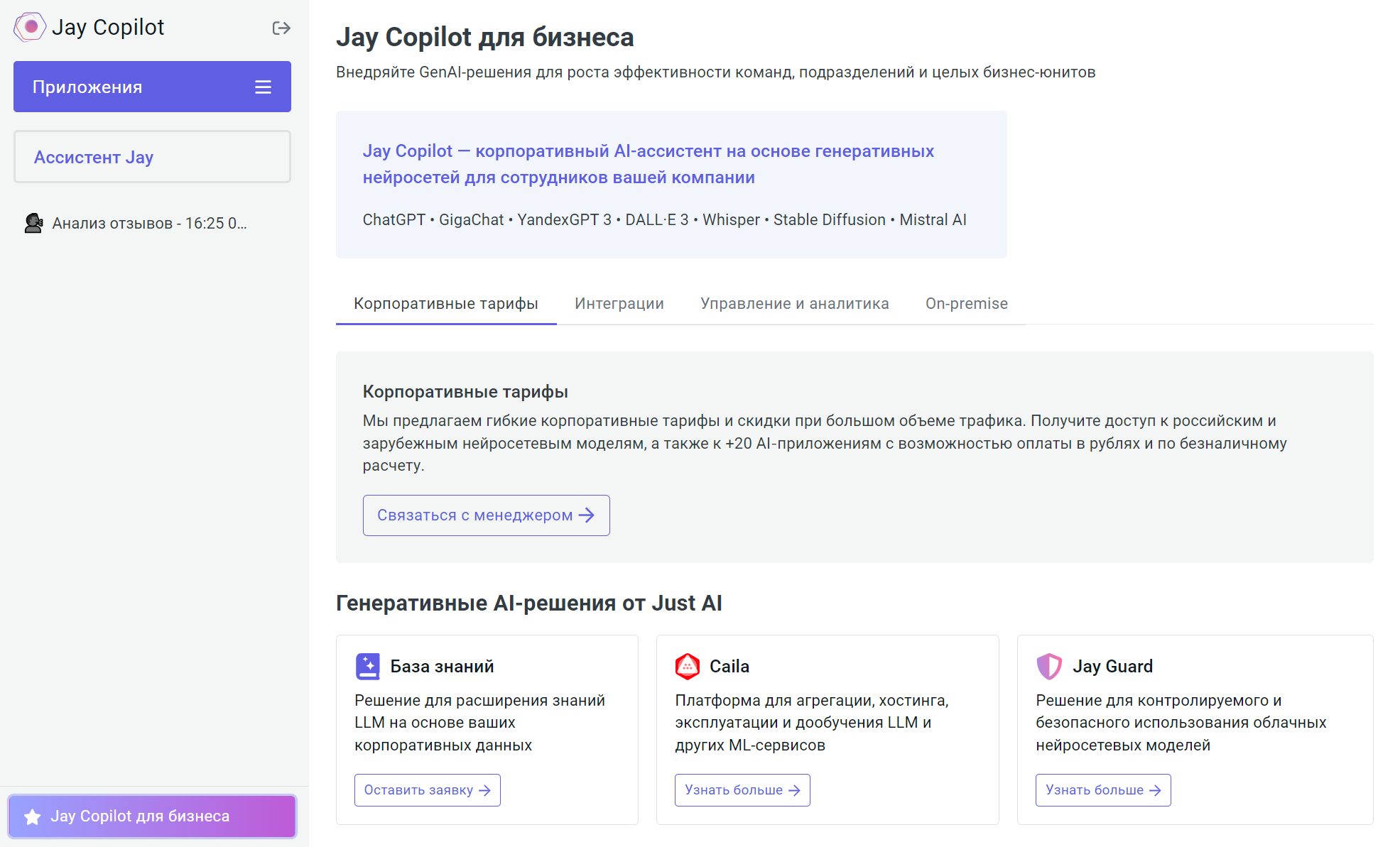Switch to the Интеграции tab

point(619,303)
